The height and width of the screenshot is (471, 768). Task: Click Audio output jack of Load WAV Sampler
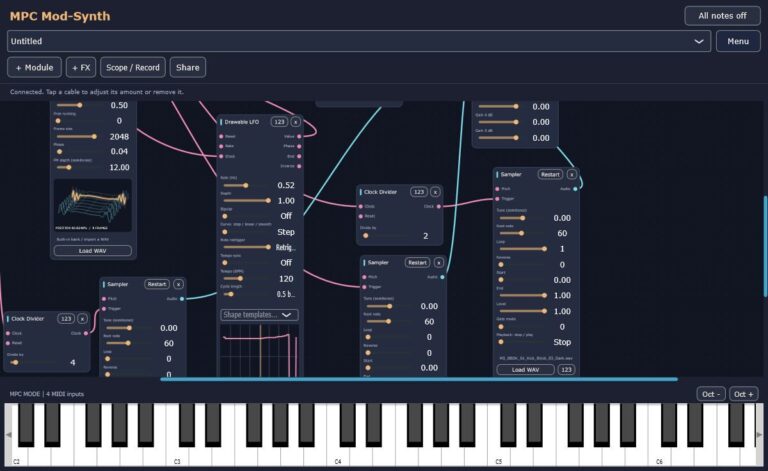coord(576,189)
